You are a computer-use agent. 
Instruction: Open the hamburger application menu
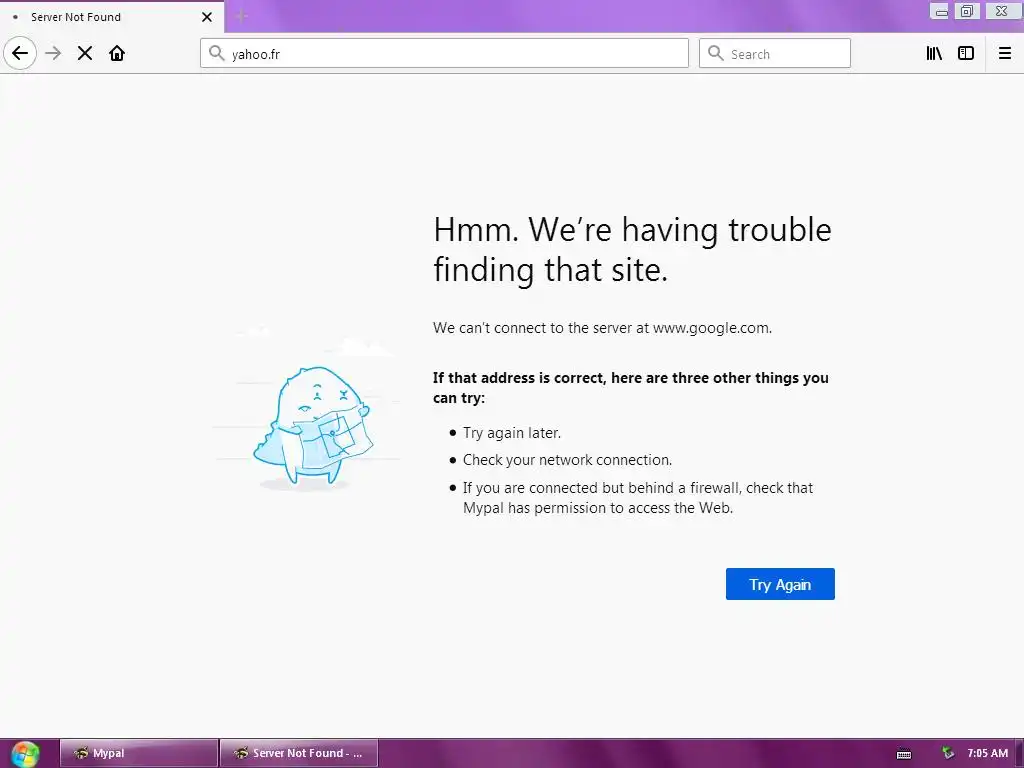pos(1005,53)
